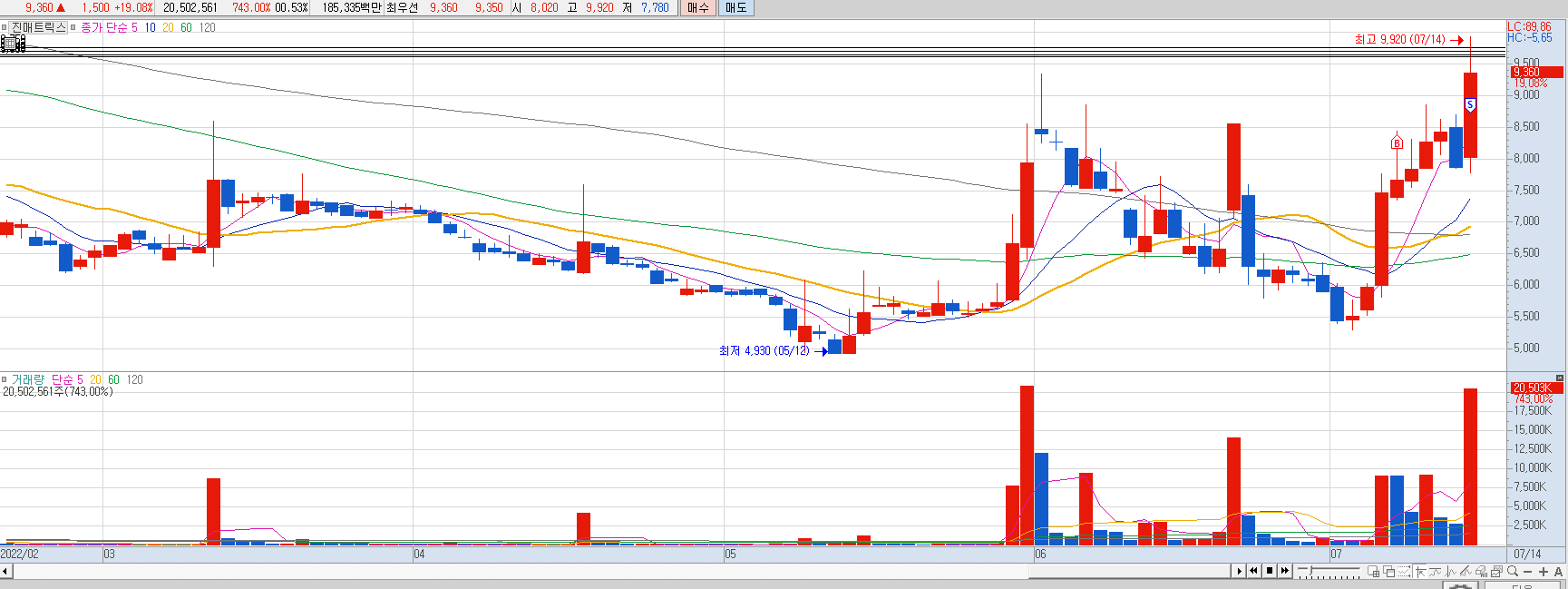Stop chart playback
Screen dimensions: 1568x589
tap(1270, 571)
